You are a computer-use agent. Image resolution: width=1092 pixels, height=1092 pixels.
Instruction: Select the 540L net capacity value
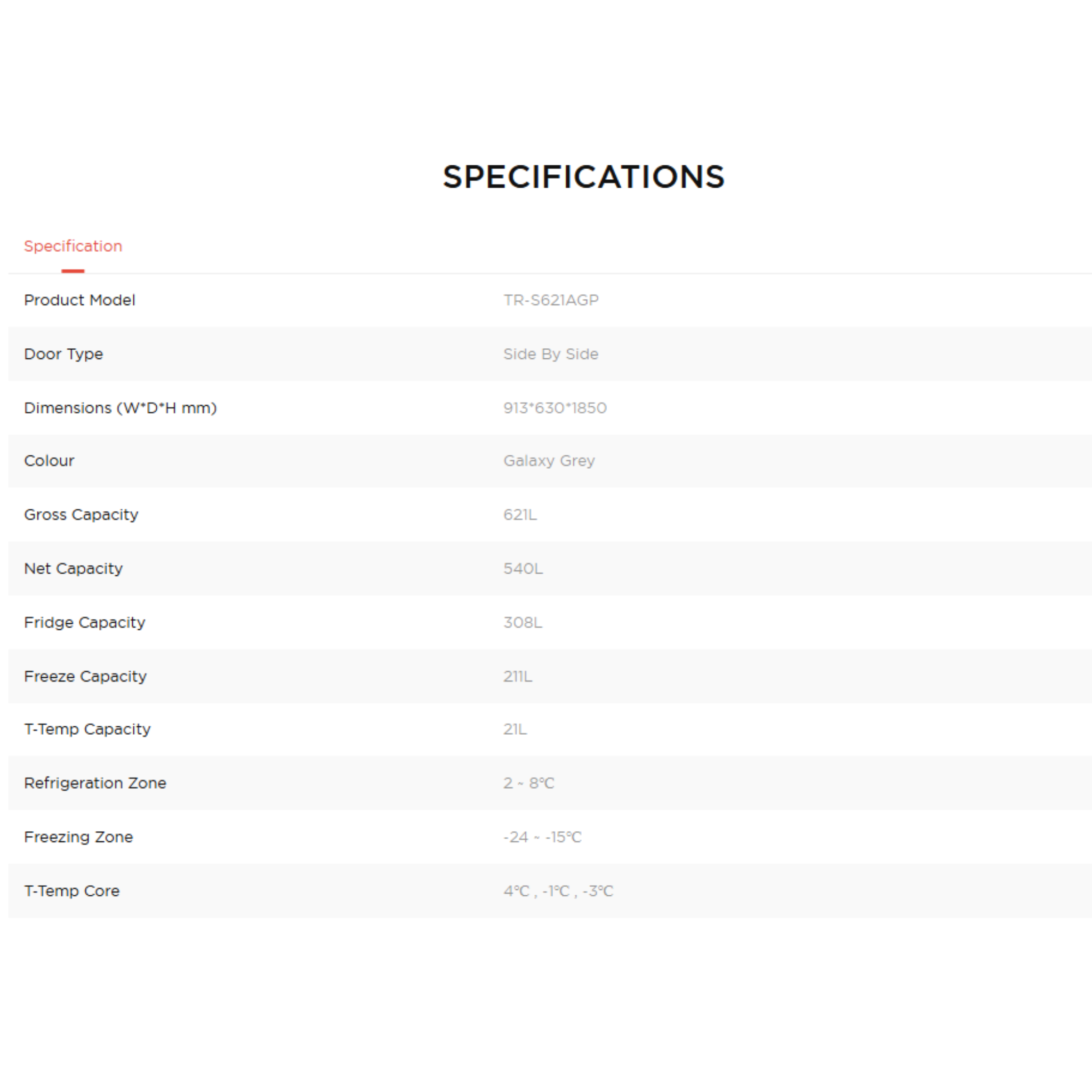523,568
